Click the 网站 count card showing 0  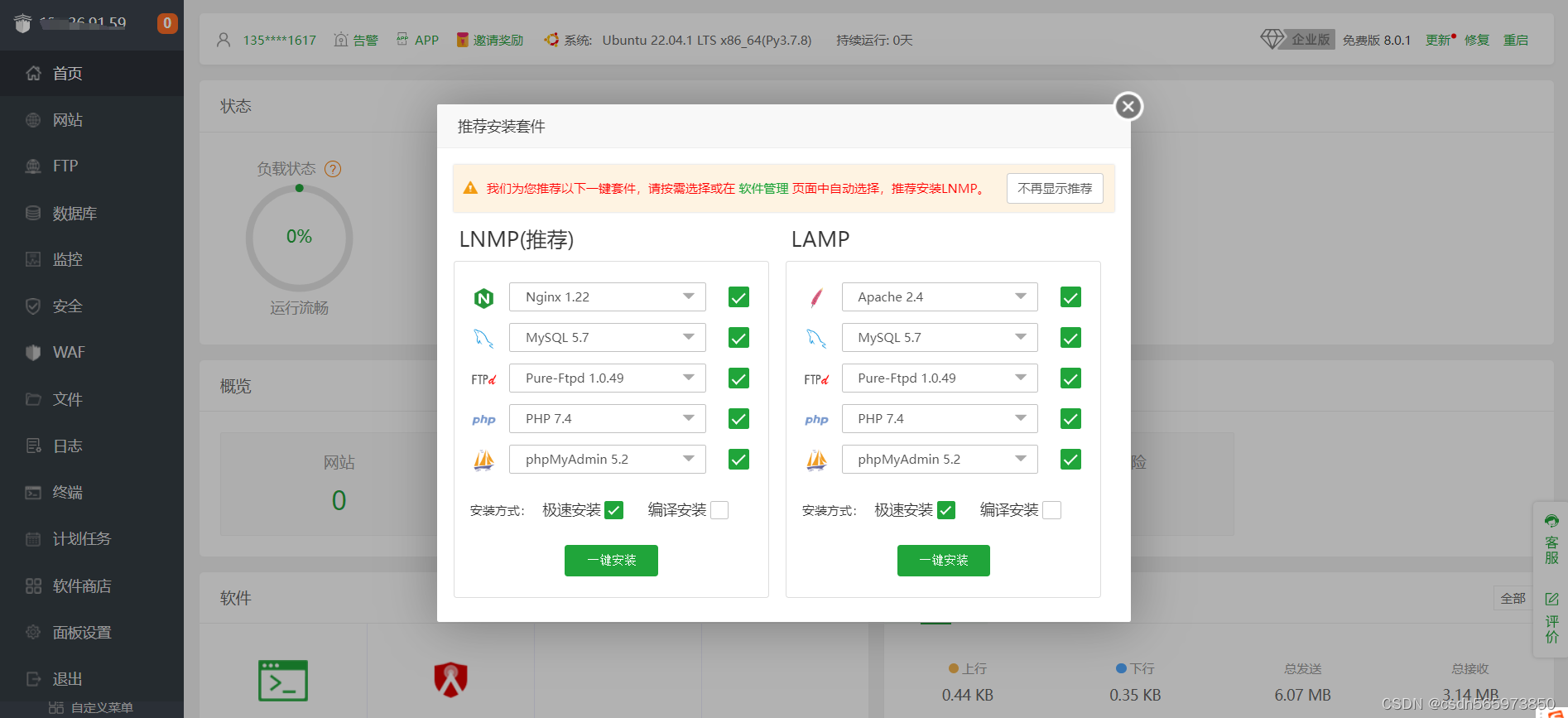coord(339,484)
